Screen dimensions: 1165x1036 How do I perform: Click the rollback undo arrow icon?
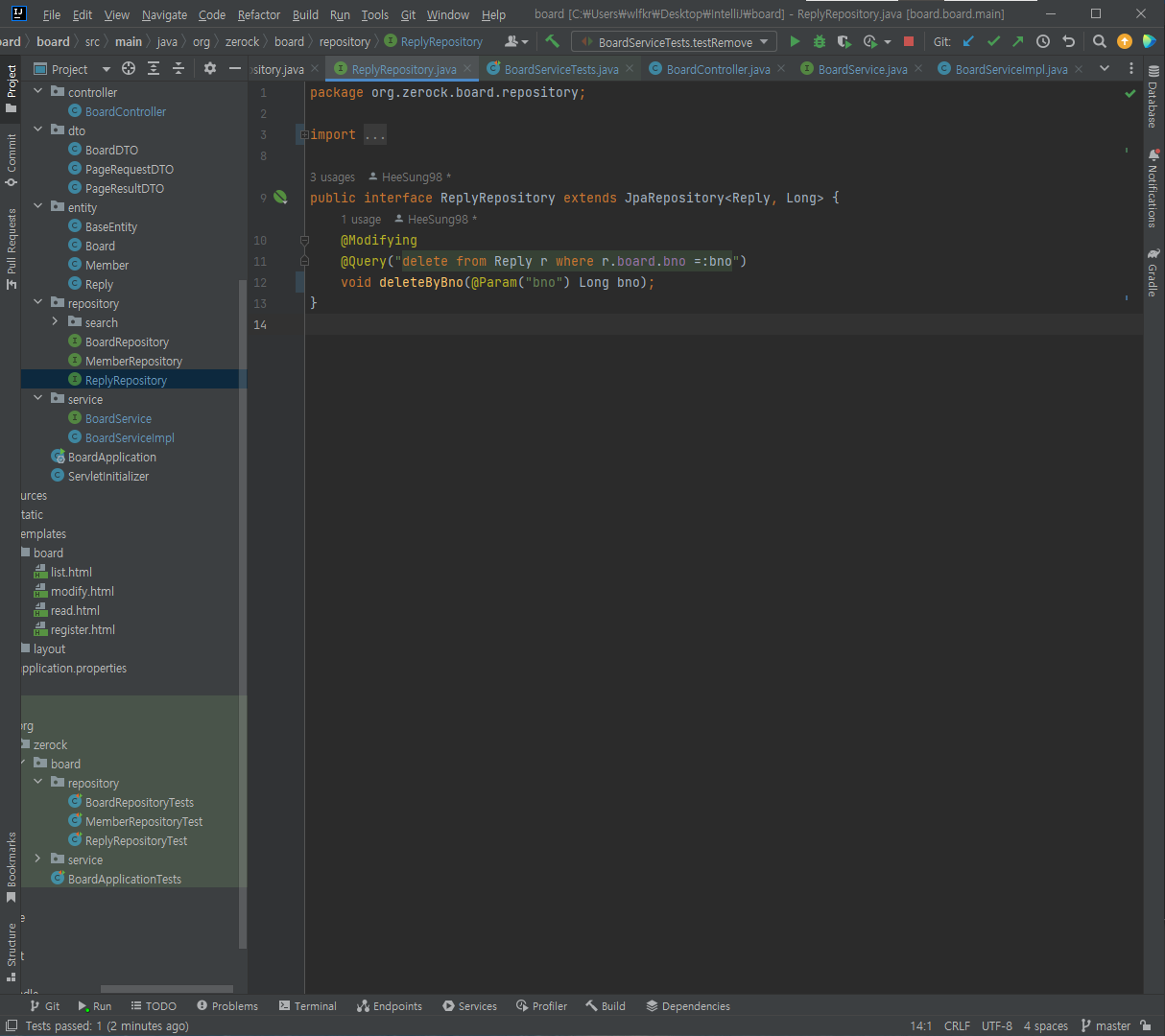click(1068, 41)
